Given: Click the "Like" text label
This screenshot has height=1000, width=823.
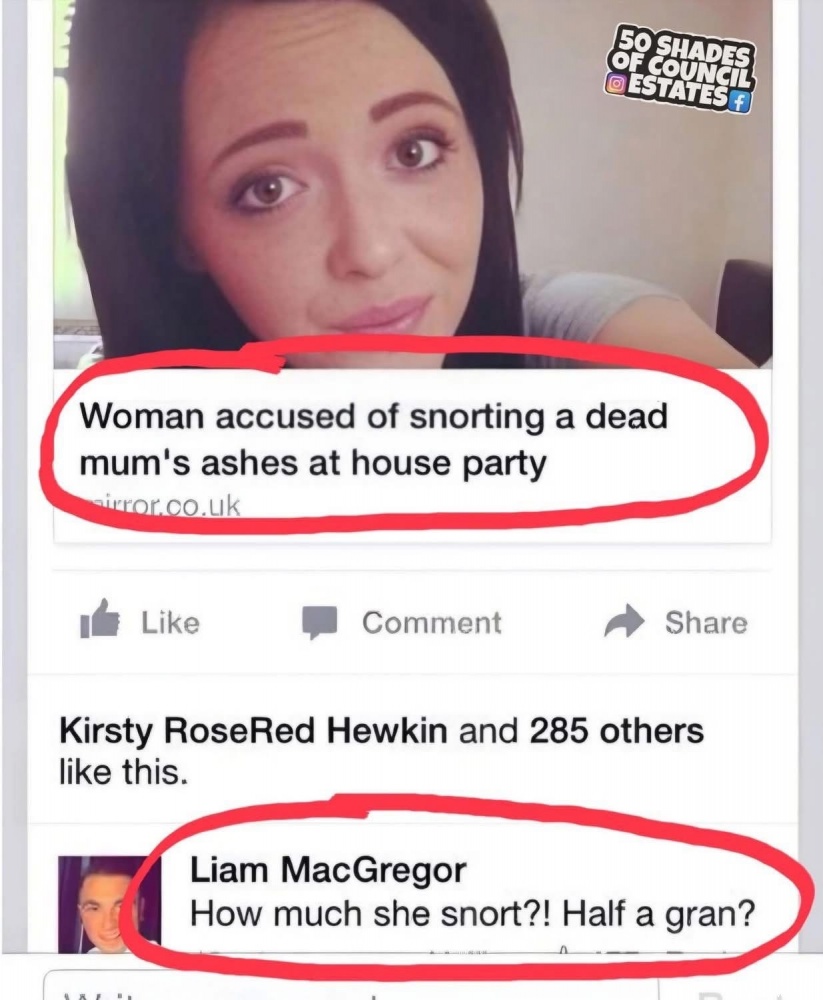Looking at the screenshot, I should click(170, 622).
